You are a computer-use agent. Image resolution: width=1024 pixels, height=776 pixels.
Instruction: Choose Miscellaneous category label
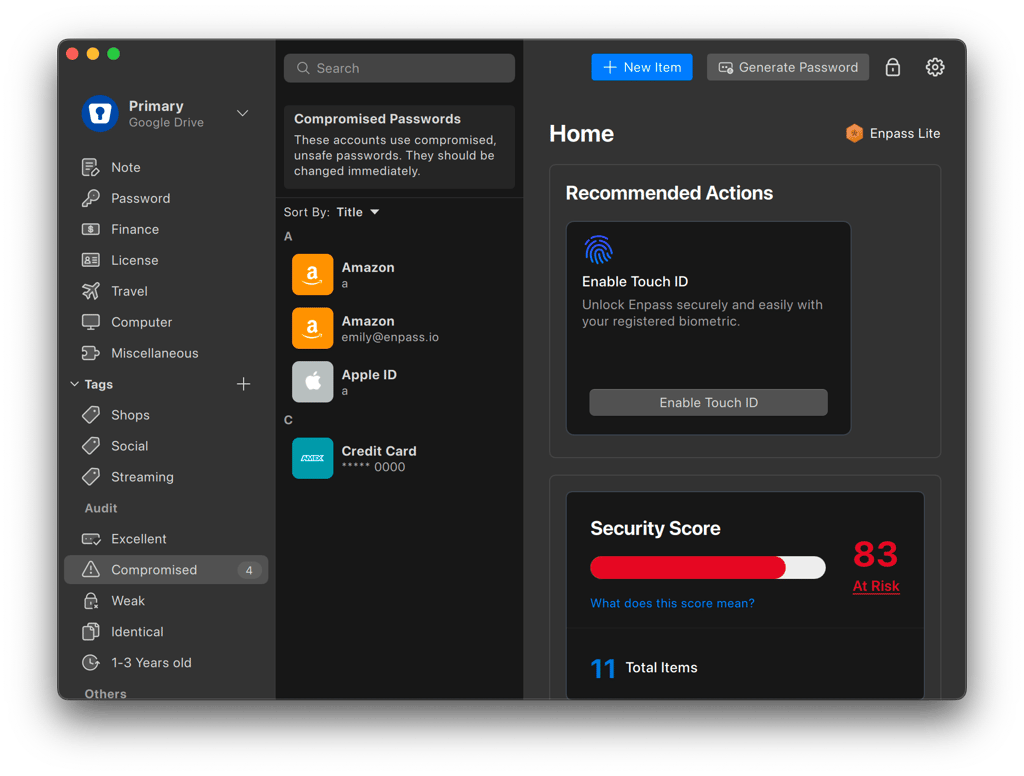click(x=155, y=353)
